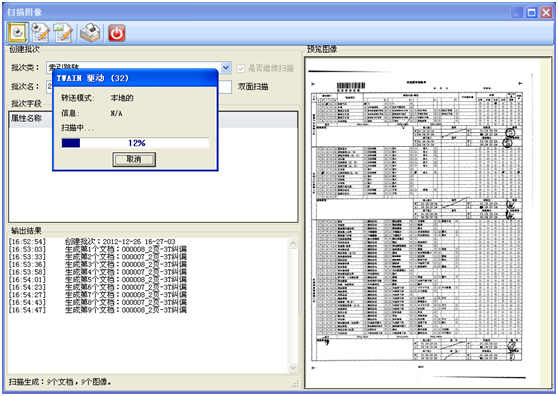Click the 信息 N/A value
Screen dimensions: 558x396
[116, 113]
